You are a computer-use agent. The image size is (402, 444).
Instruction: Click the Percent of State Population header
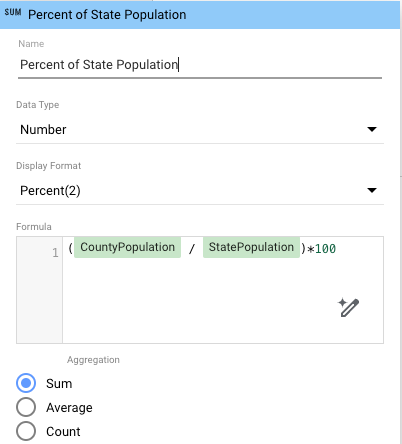[x=107, y=15]
